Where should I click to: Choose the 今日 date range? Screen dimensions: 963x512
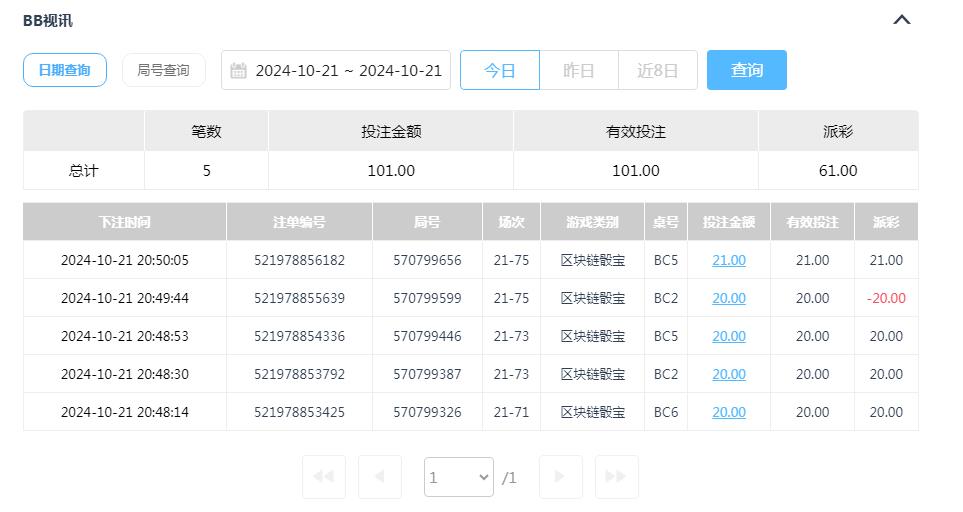[x=499, y=70]
